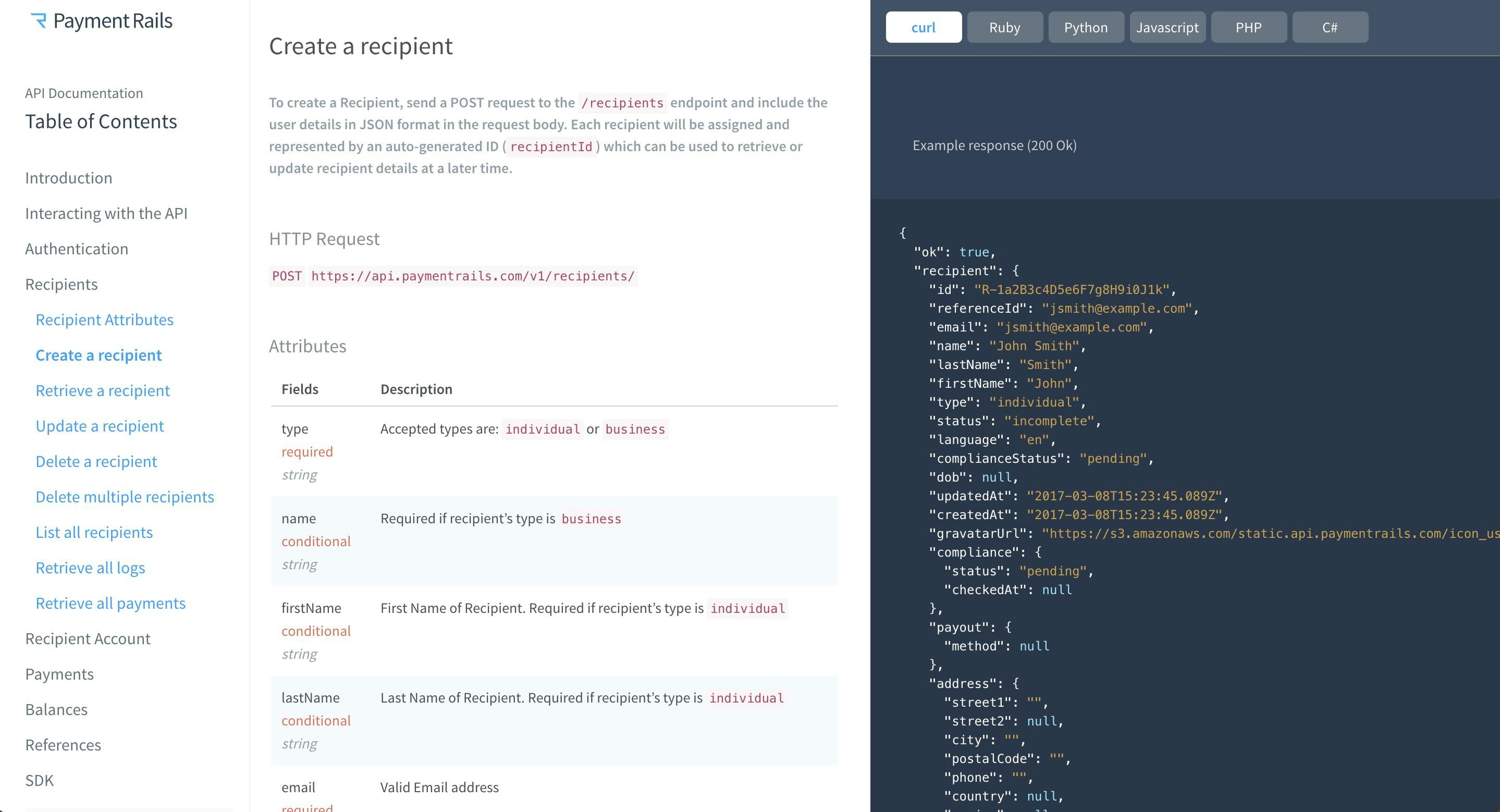Viewport: 1500px width, 812px height.
Task: Switch to the Javascript code tab
Action: (1167, 27)
